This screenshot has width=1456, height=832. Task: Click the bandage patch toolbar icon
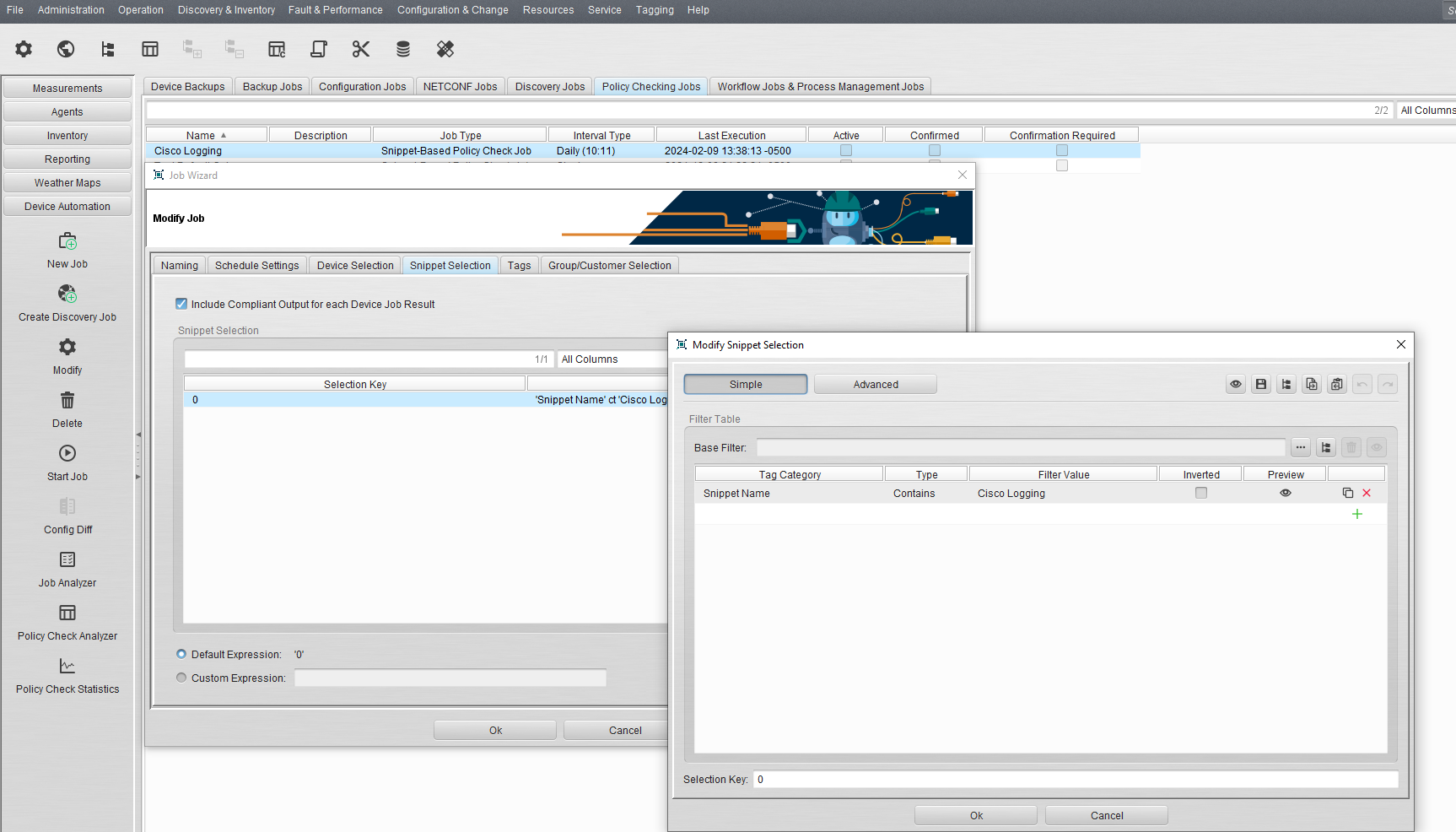[x=445, y=49]
